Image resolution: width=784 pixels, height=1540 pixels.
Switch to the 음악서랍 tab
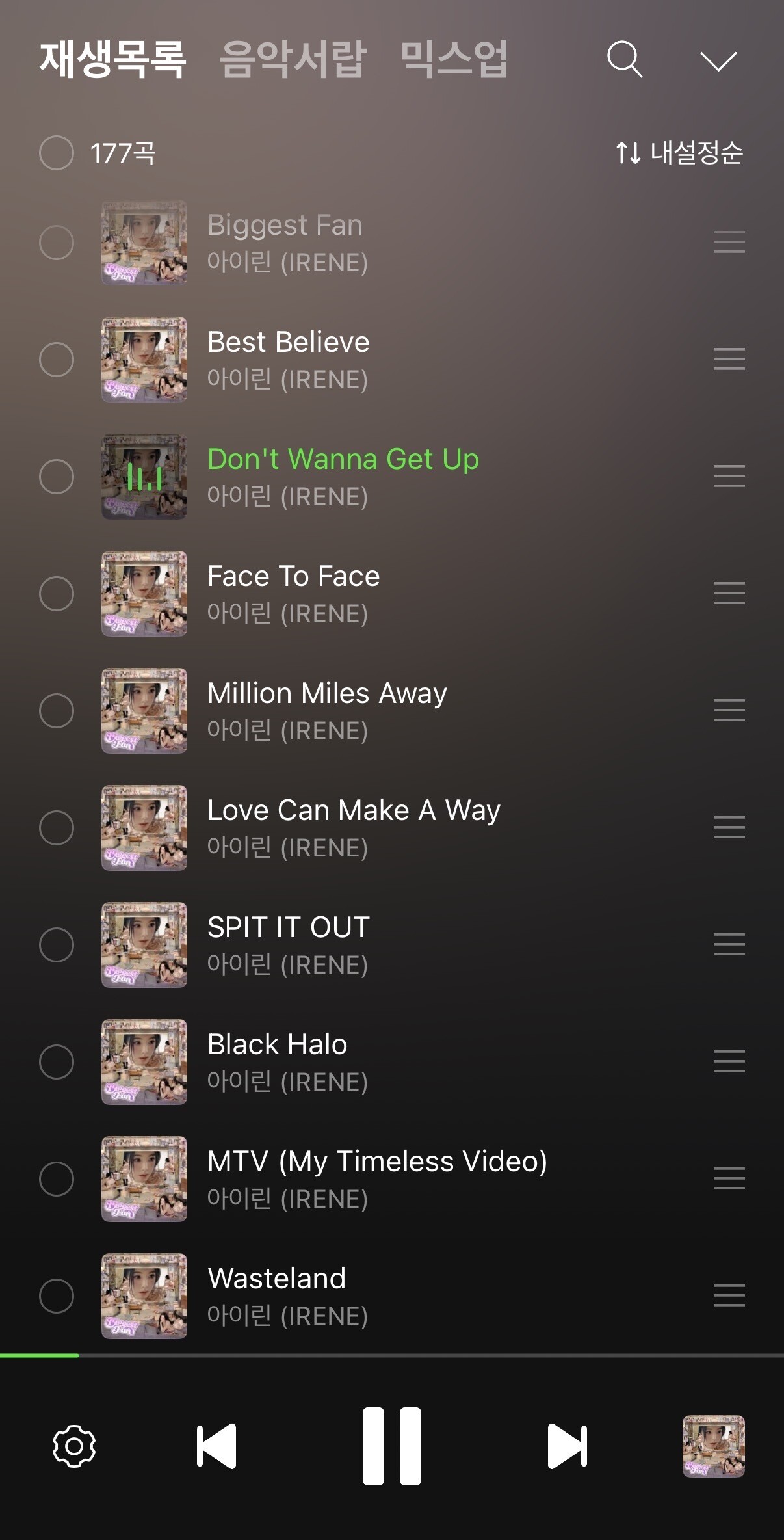pyautogui.click(x=293, y=59)
